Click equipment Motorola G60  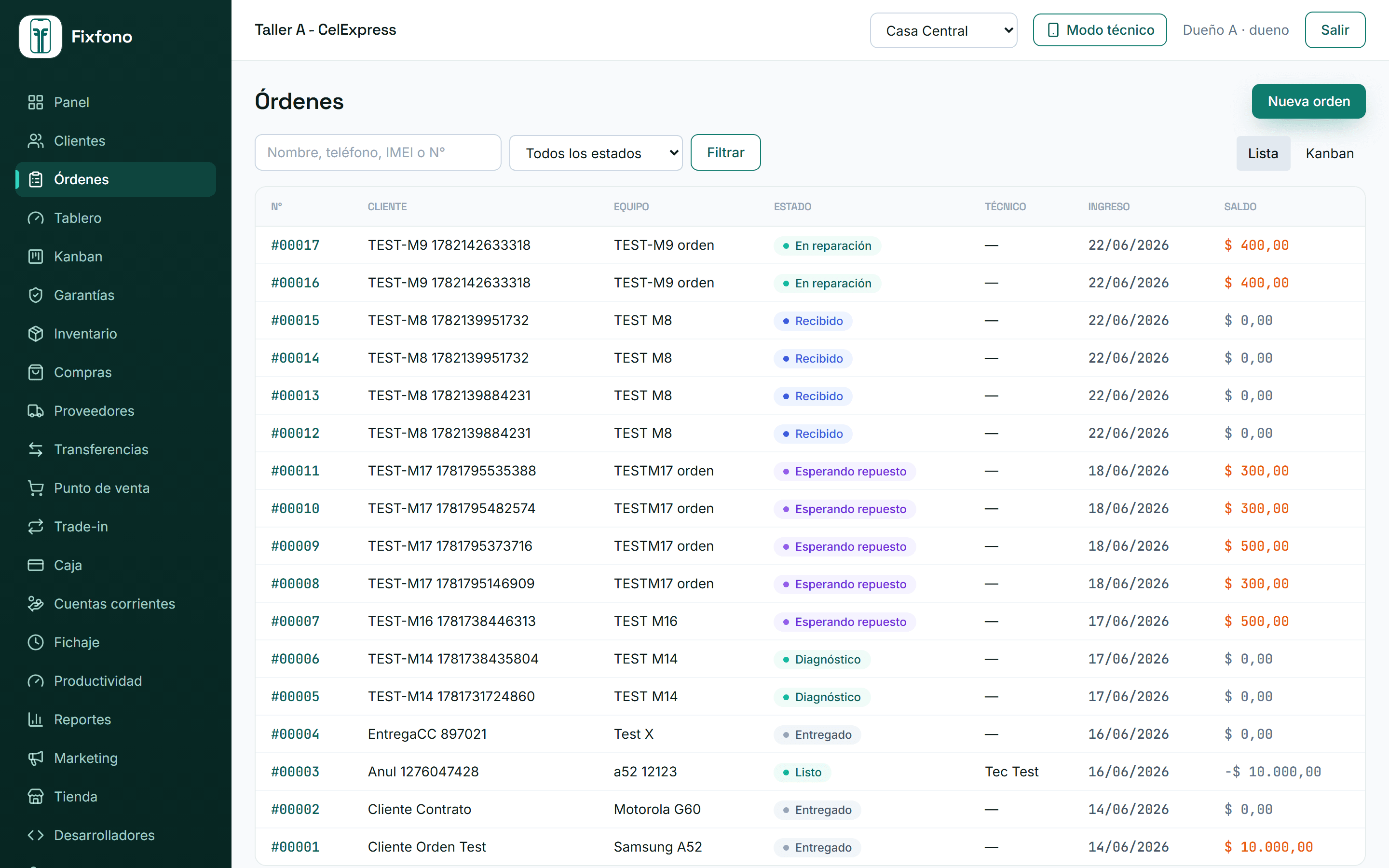pyautogui.click(x=657, y=809)
